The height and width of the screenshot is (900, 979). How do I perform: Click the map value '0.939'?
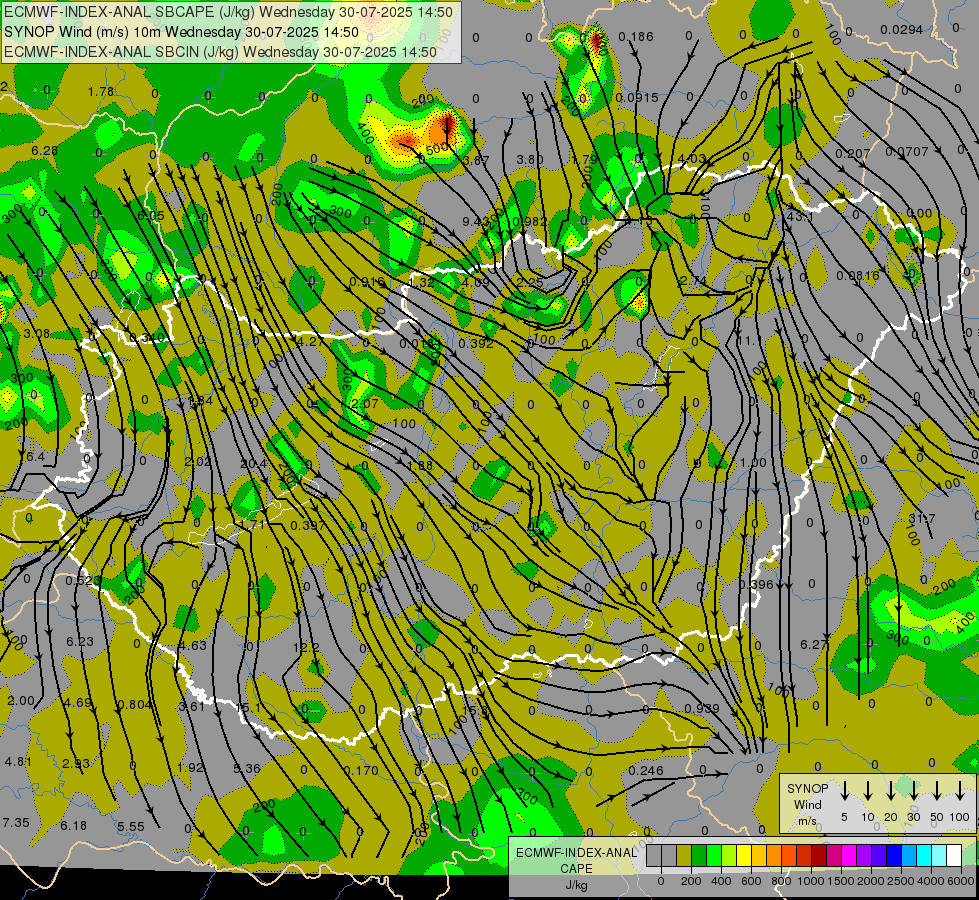pyautogui.click(x=702, y=708)
